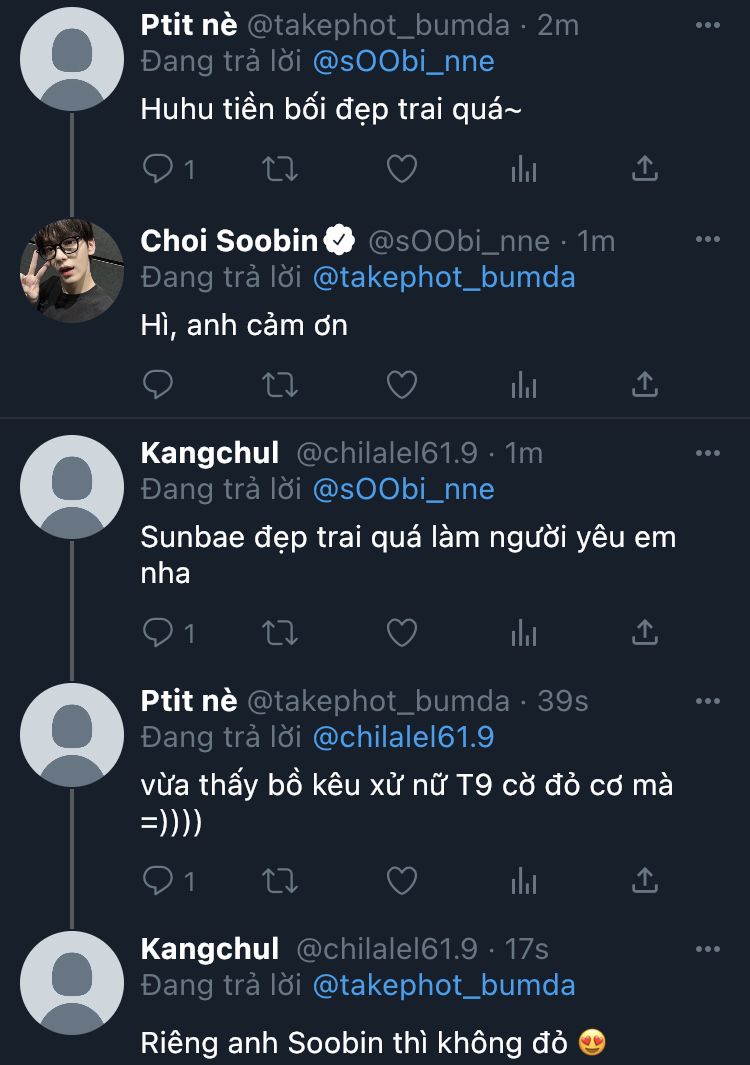Open Kangchul's avatar on the "Riêng anh Soobin" tweet
Screen dimensions: 750x1065
point(72,984)
